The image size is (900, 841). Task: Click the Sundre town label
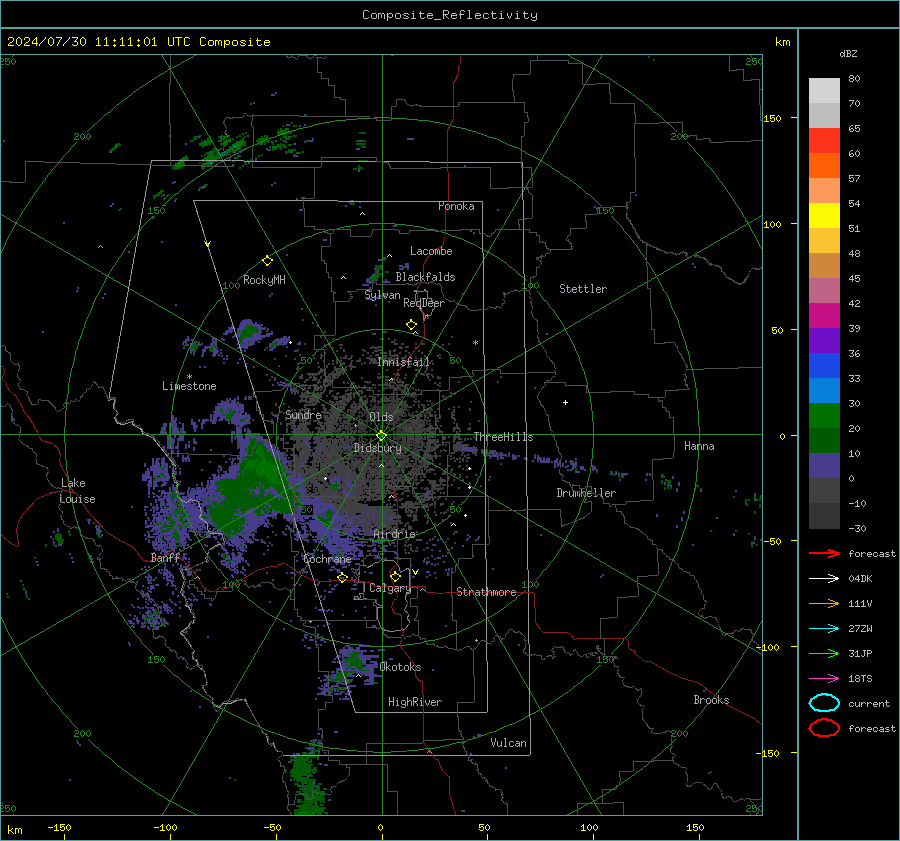click(303, 415)
